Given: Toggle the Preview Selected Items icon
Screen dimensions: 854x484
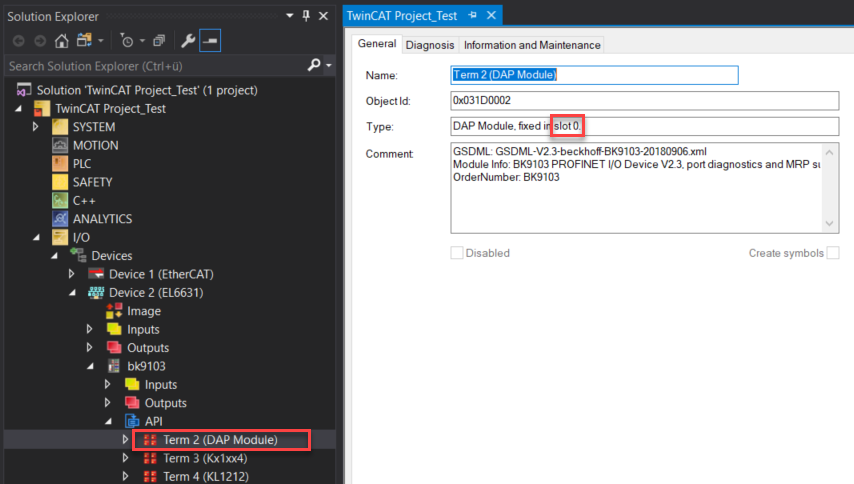Looking at the screenshot, I should pyautogui.click(x=210, y=41).
